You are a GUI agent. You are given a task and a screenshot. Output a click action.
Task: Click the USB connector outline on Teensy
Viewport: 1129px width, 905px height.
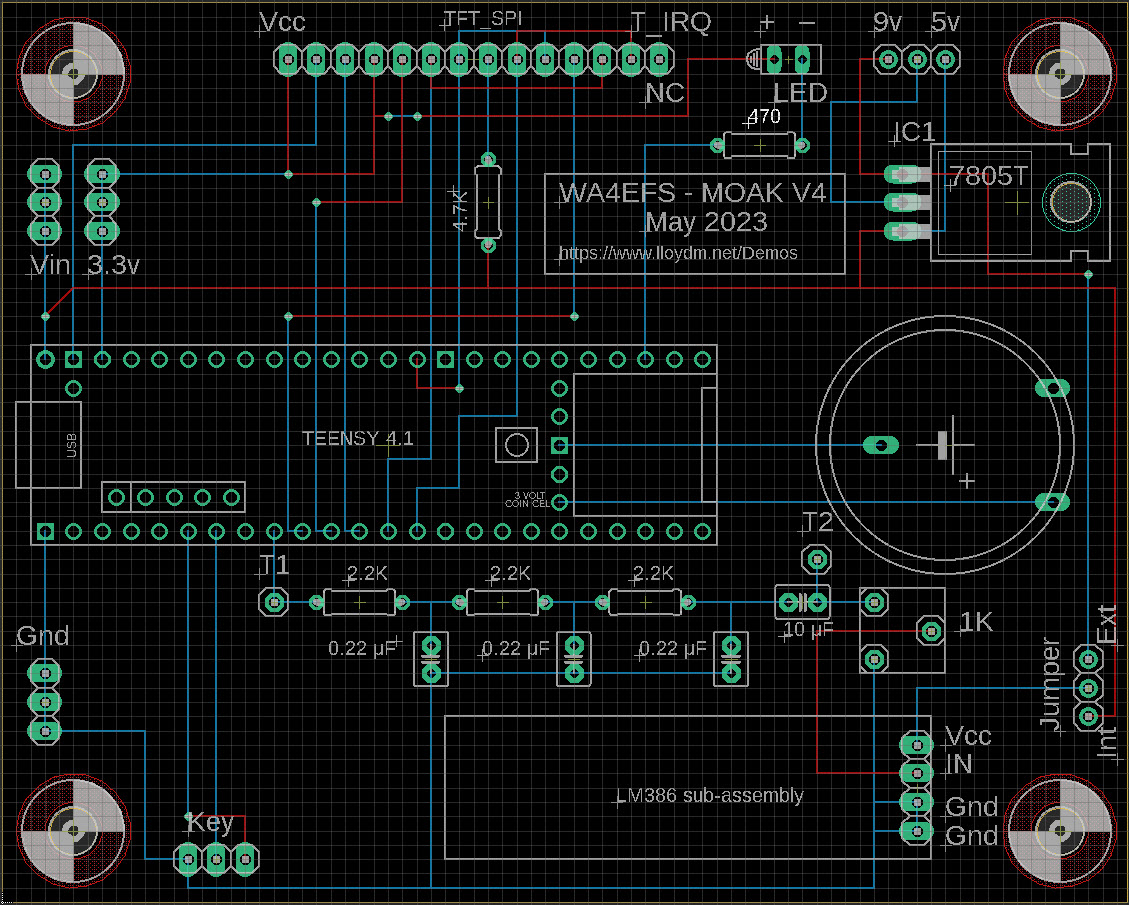pyautogui.click(x=48, y=445)
